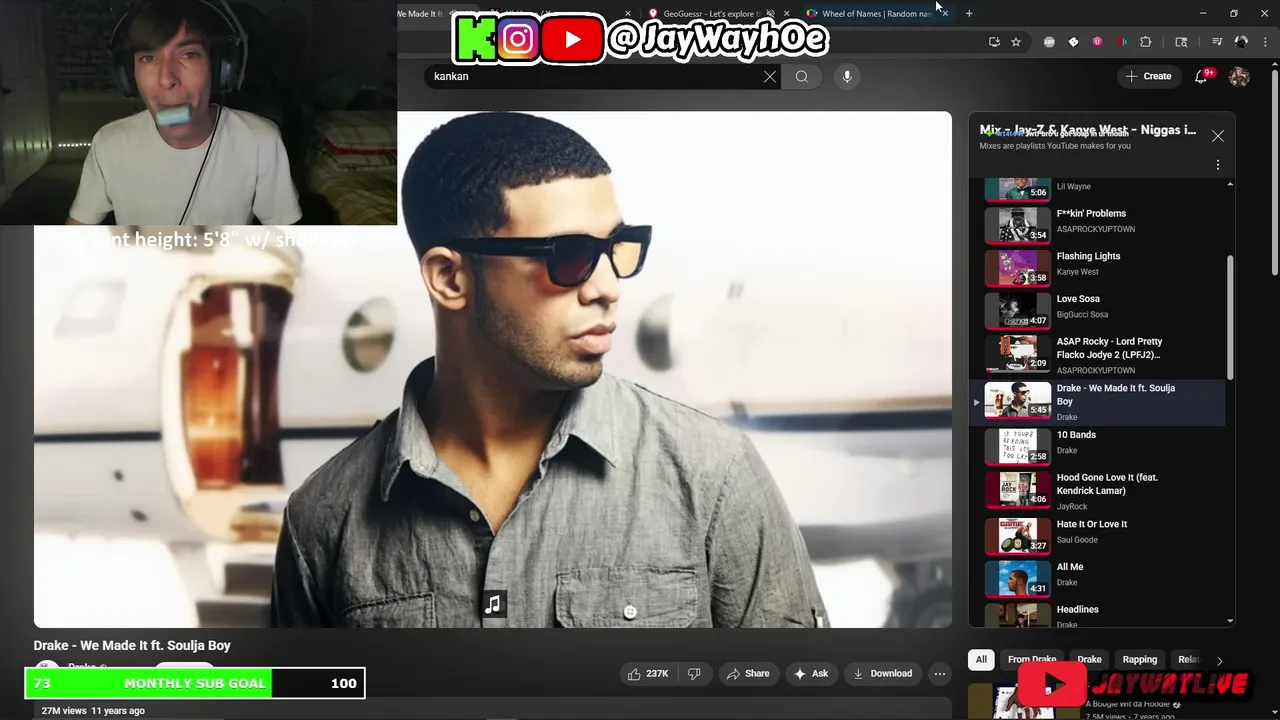
Task: Bookmark this page with star icon
Action: point(1016,42)
